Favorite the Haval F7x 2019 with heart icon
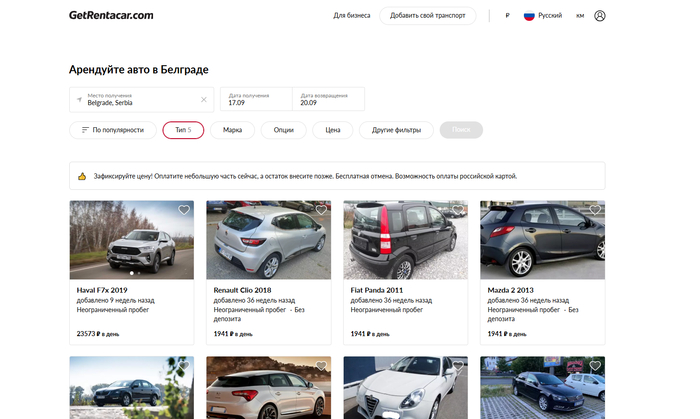 click(x=184, y=210)
